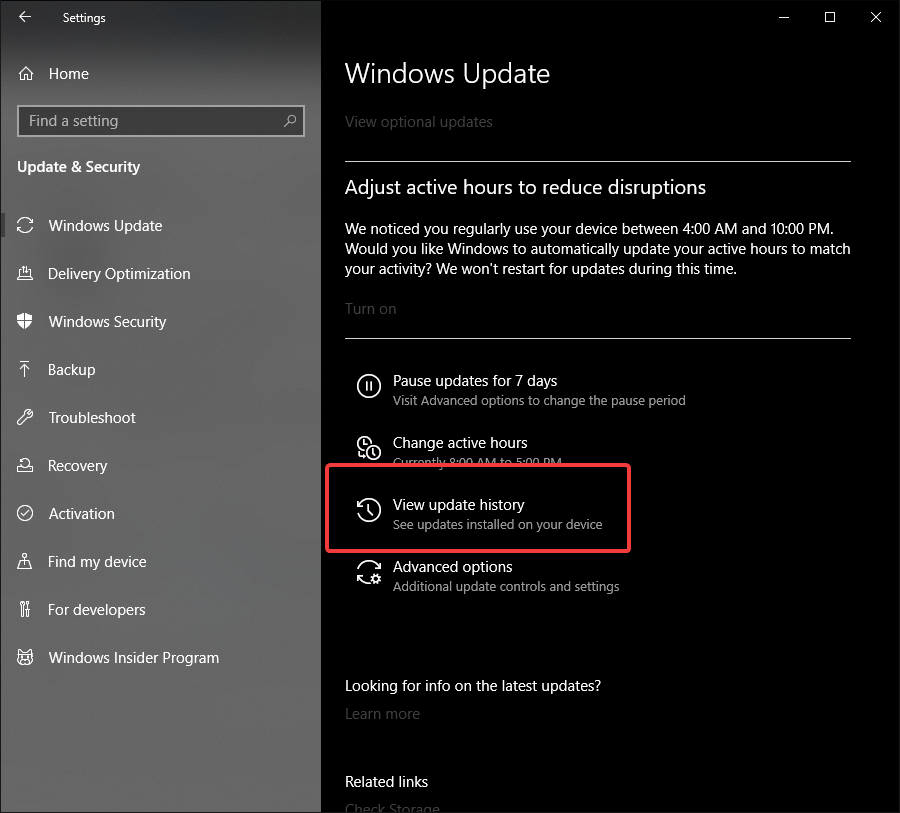Click the Windows Update sync arrows icon in sidebar

tap(25, 225)
